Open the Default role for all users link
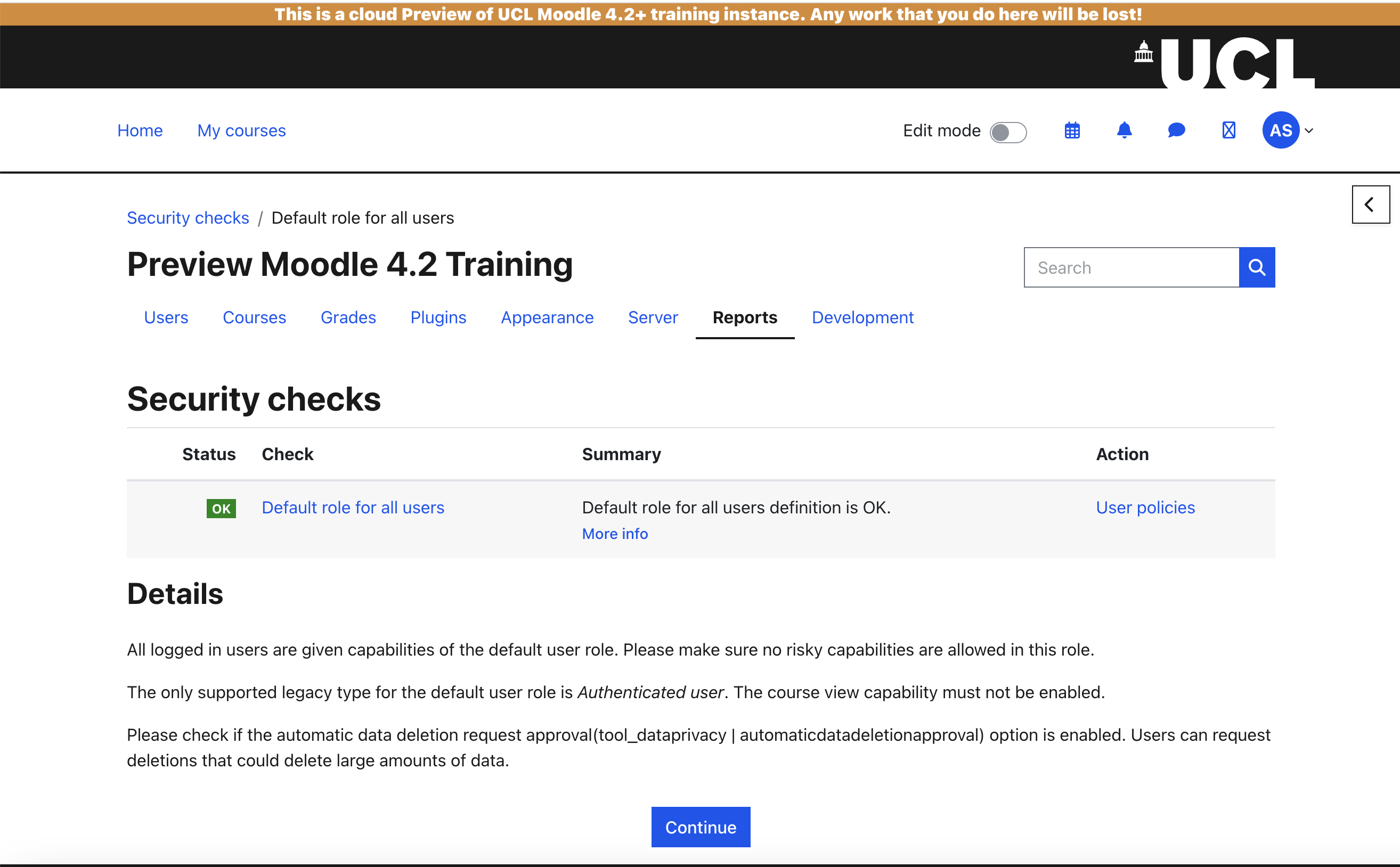Image resolution: width=1400 pixels, height=867 pixels. [353, 508]
